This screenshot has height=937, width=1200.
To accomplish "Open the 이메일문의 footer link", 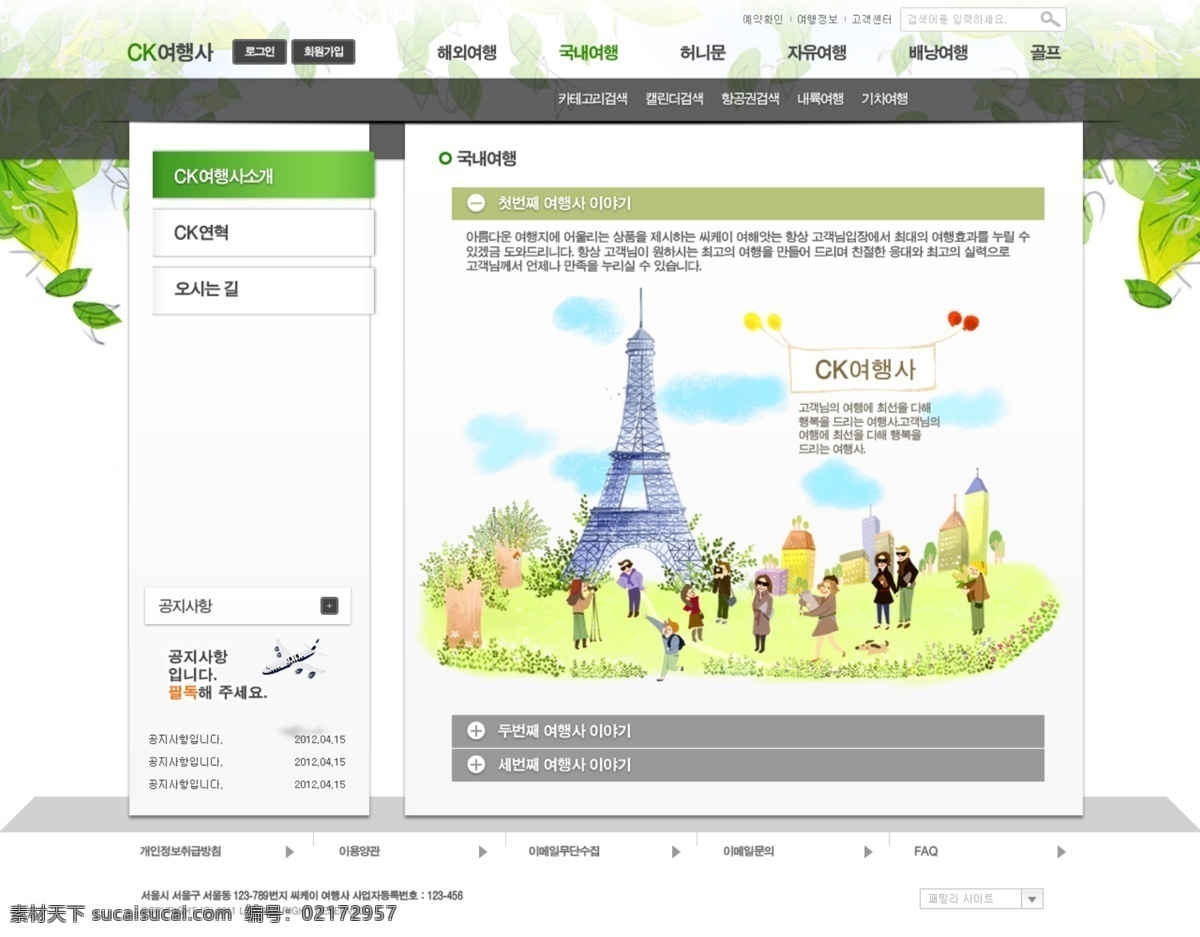I will [x=749, y=852].
